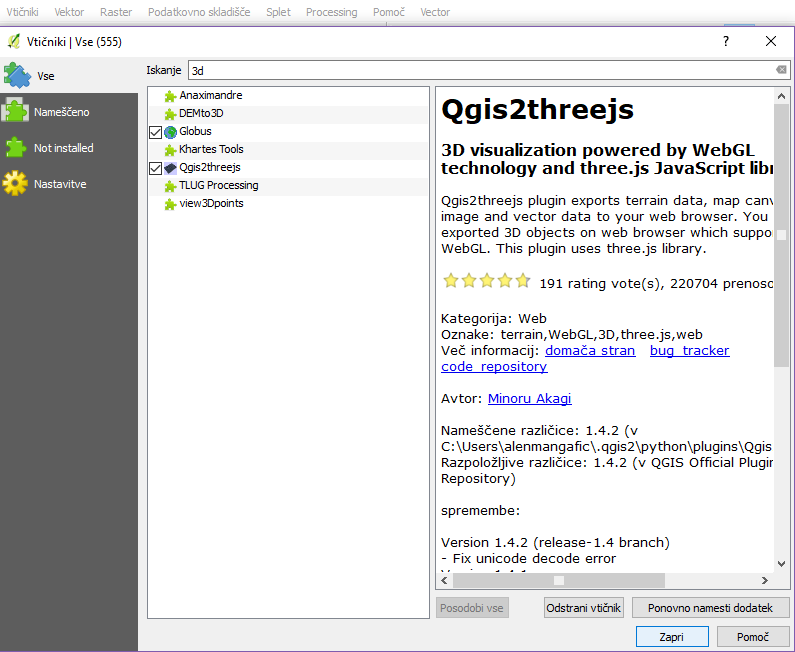Viewport: 795px width, 652px height.
Task: Open the Podatkovno skladišče menu
Action: (199, 12)
